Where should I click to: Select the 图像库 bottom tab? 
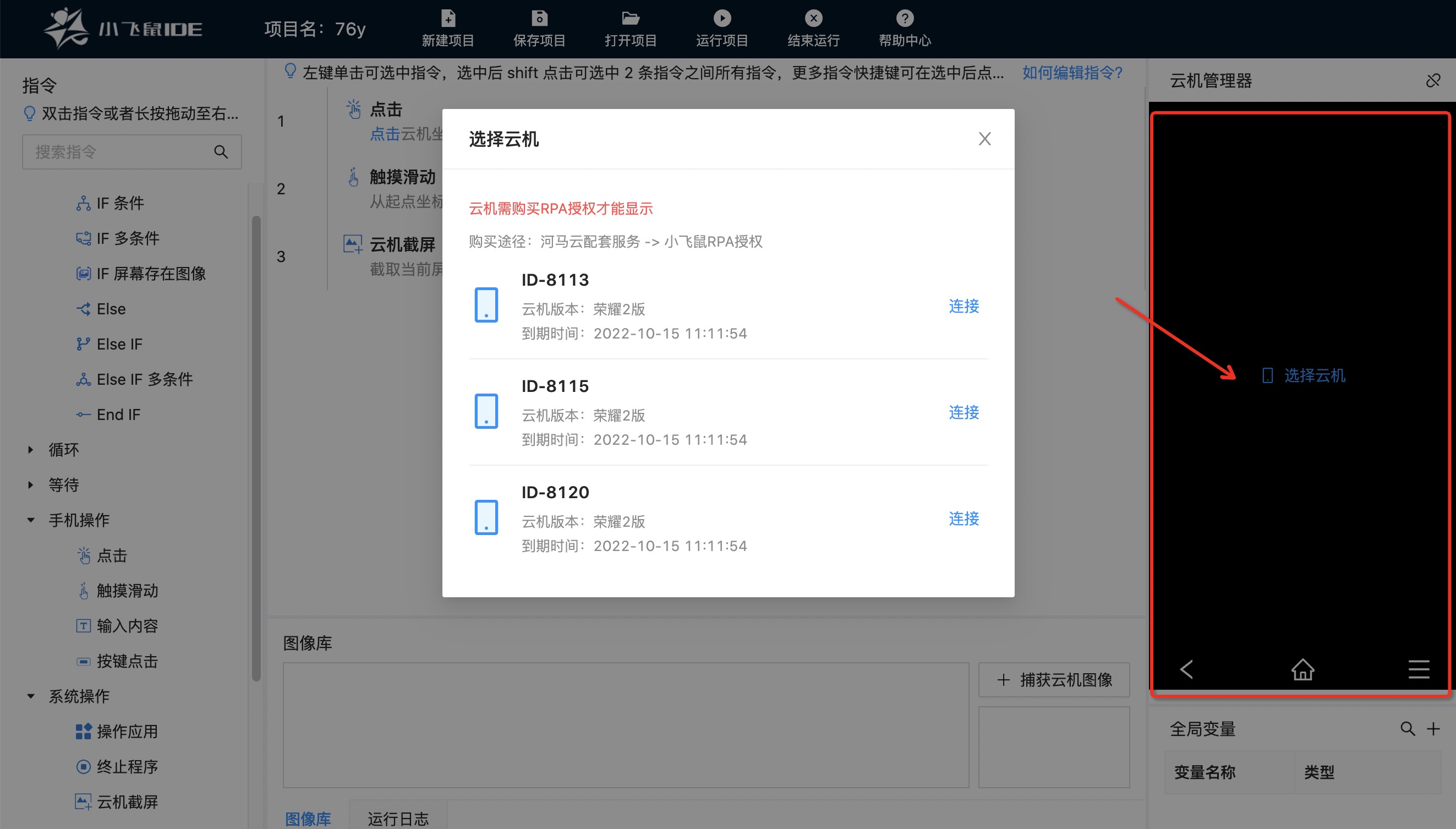(308, 818)
